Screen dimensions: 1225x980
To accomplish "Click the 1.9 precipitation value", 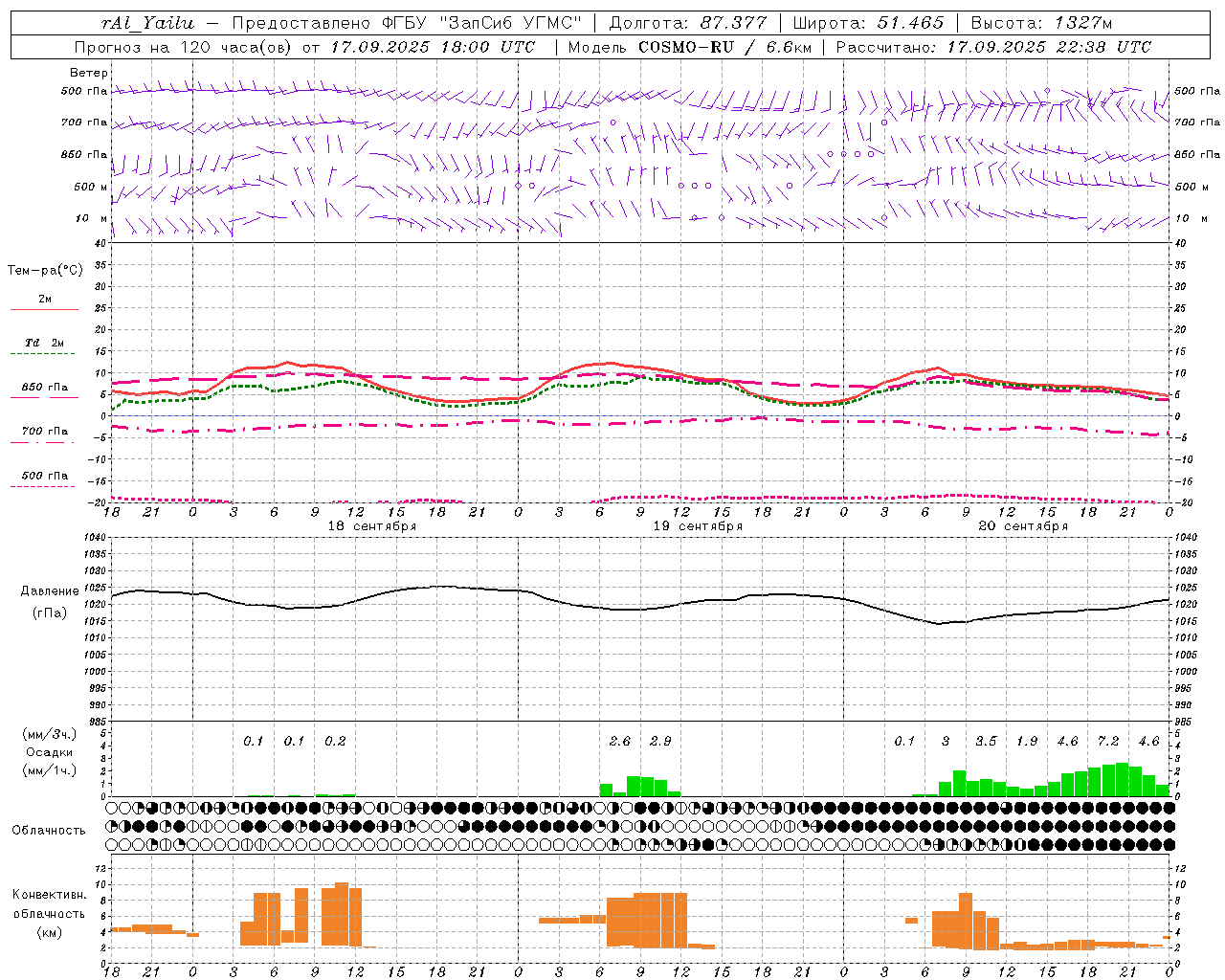I will (1027, 742).
